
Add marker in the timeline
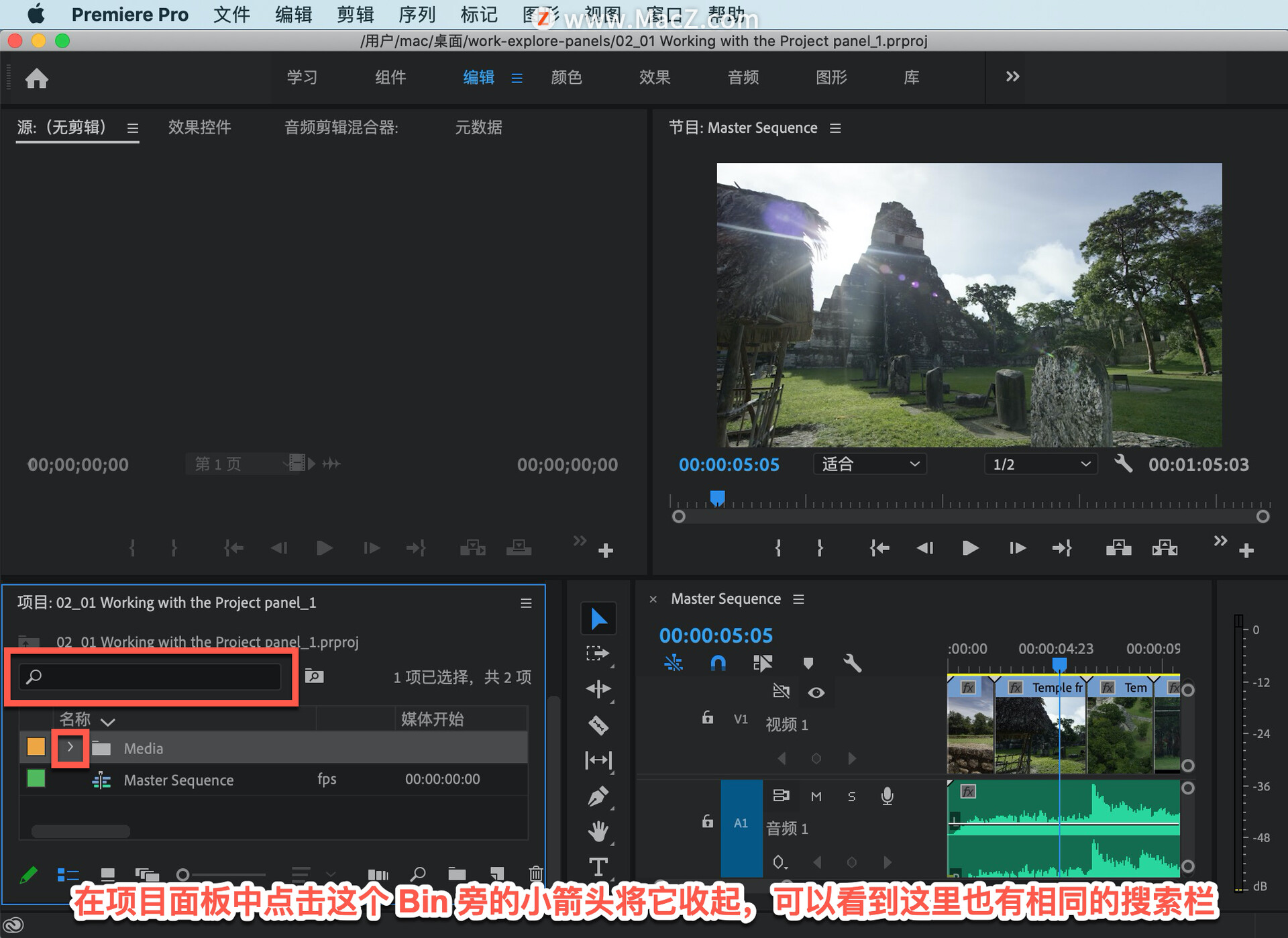coord(808,663)
